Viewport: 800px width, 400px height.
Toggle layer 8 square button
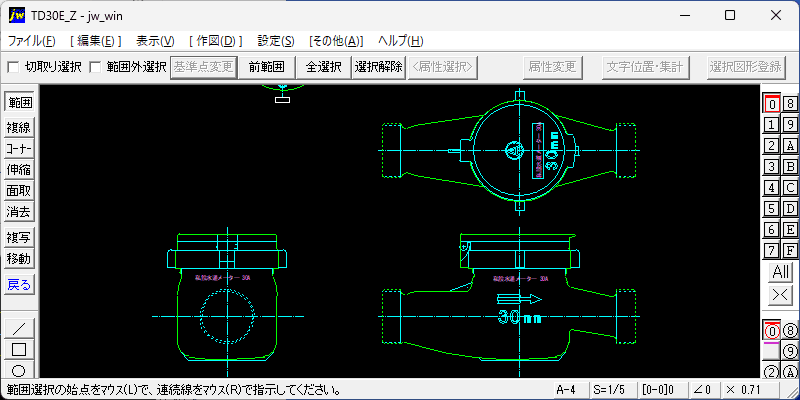tap(790, 104)
